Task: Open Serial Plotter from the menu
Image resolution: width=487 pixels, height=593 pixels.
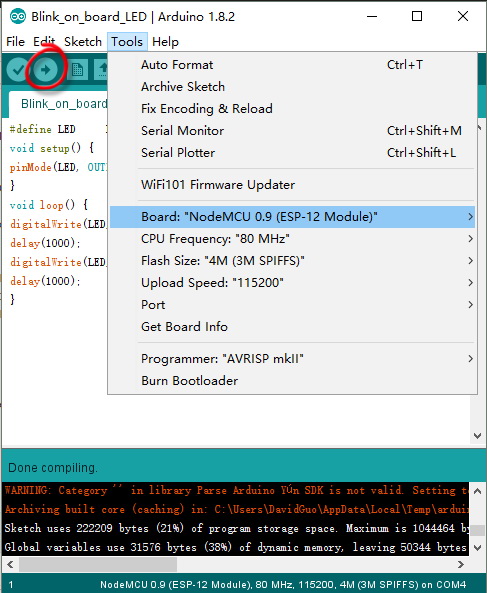Action: (292, 152)
